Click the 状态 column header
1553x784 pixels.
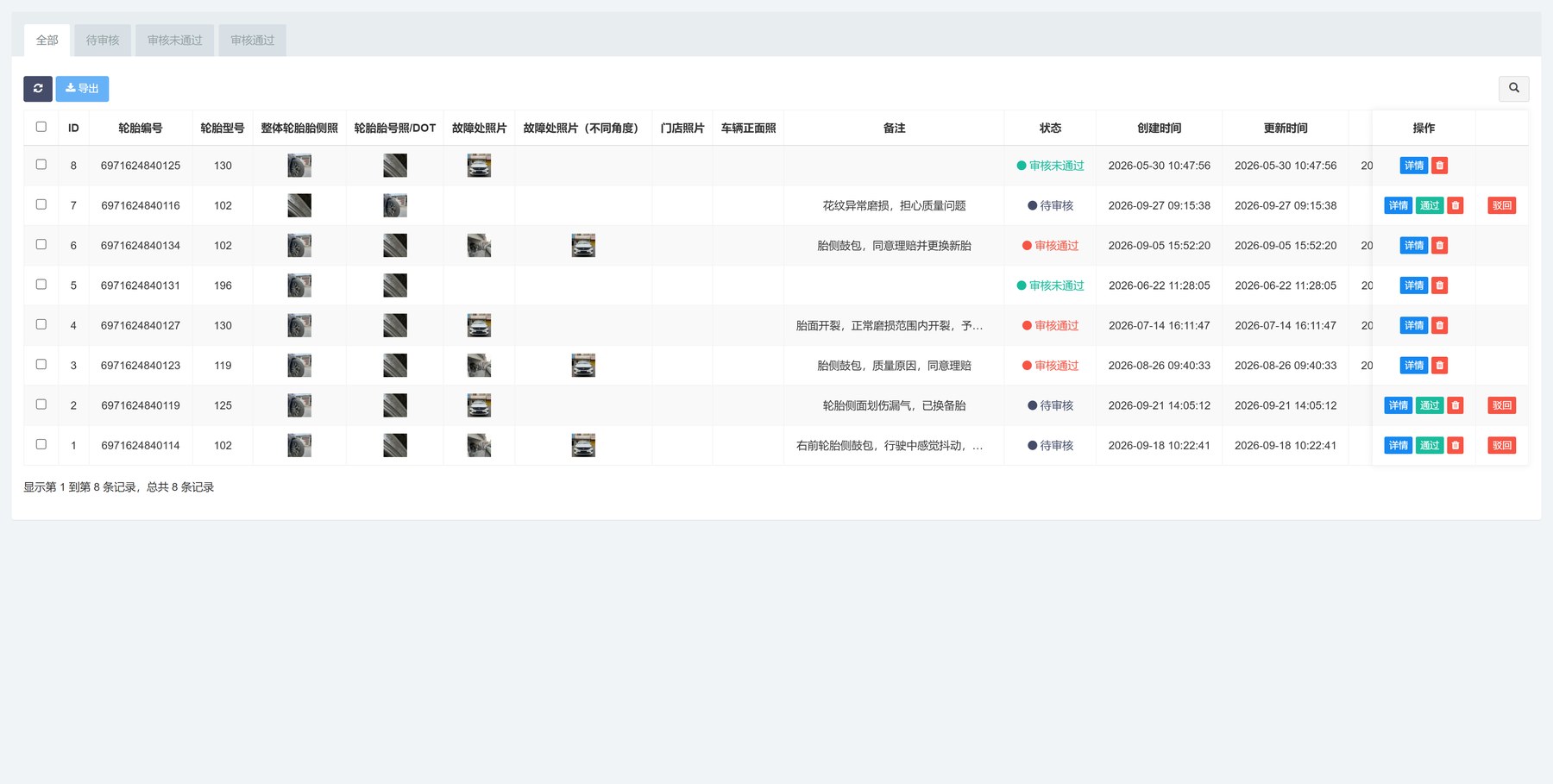1050,128
